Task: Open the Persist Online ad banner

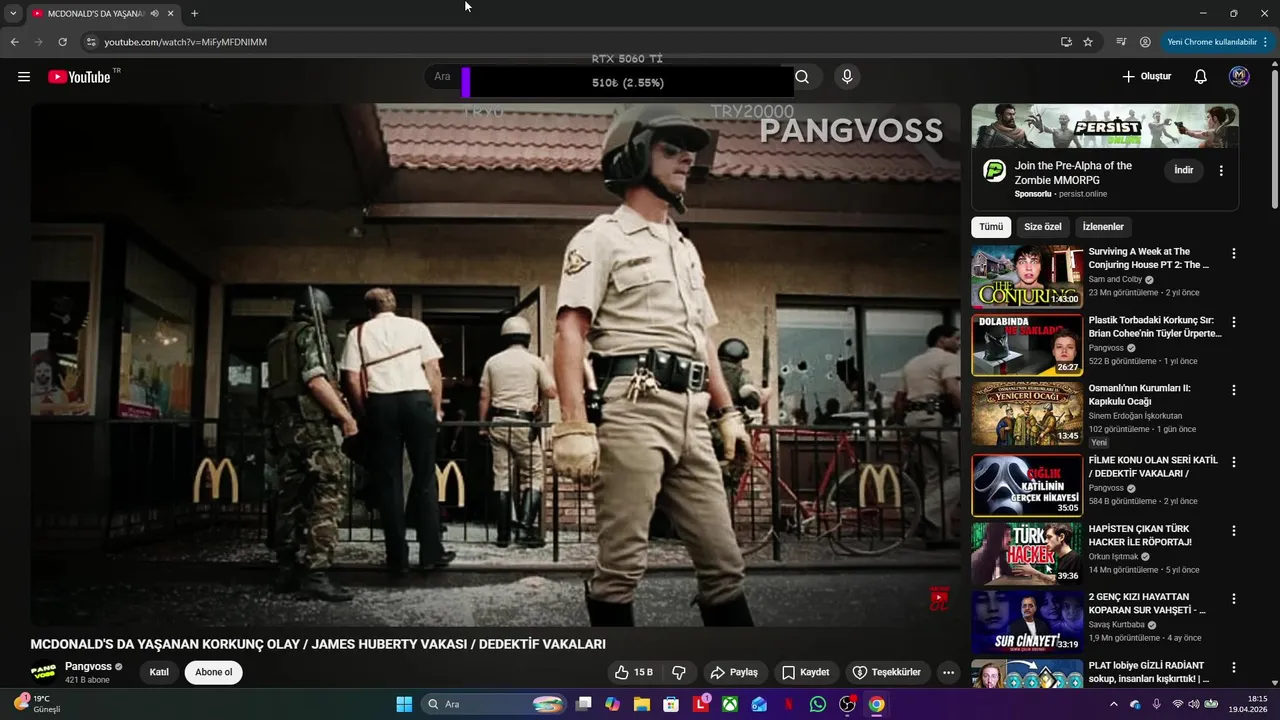Action: (1105, 126)
